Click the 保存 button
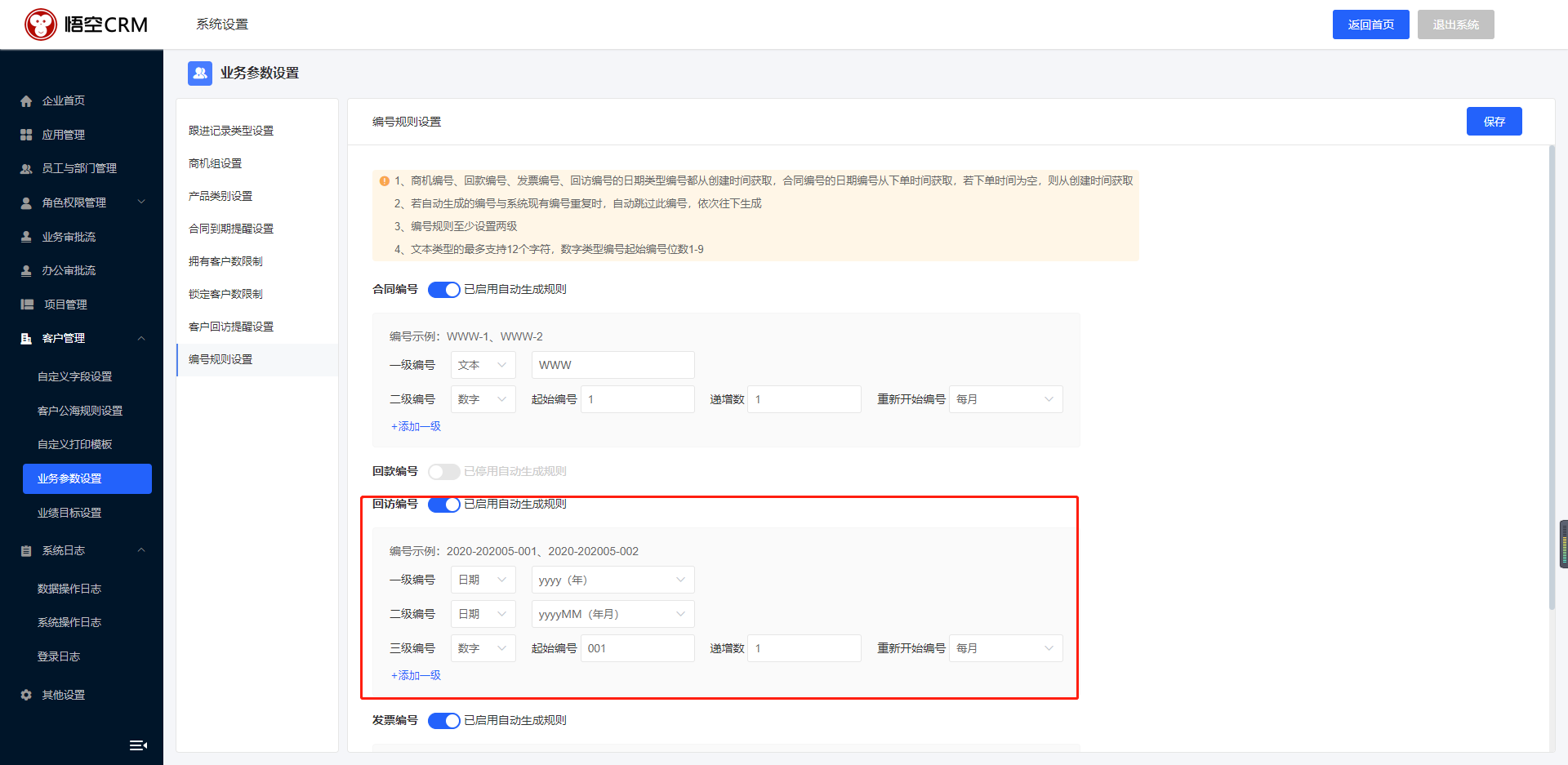This screenshot has width=1568, height=765. [x=1494, y=122]
